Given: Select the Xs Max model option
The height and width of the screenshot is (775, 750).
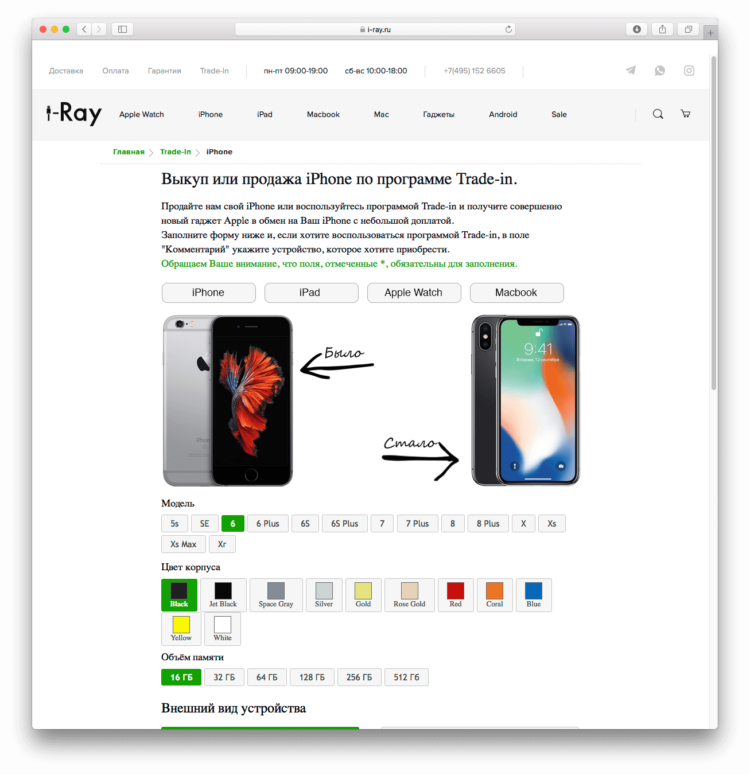Looking at the screenshot, I should (x=183, y=544).
